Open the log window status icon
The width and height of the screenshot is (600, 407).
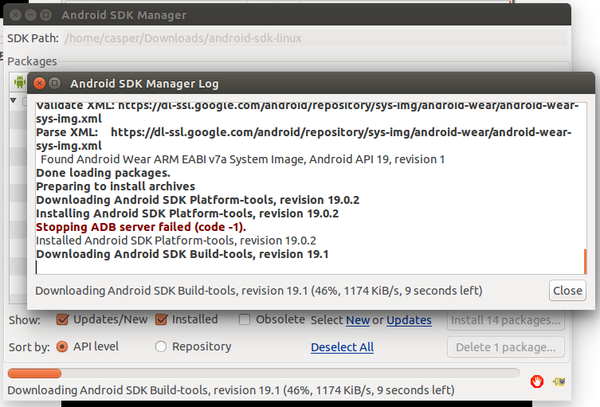click(559, 381)
